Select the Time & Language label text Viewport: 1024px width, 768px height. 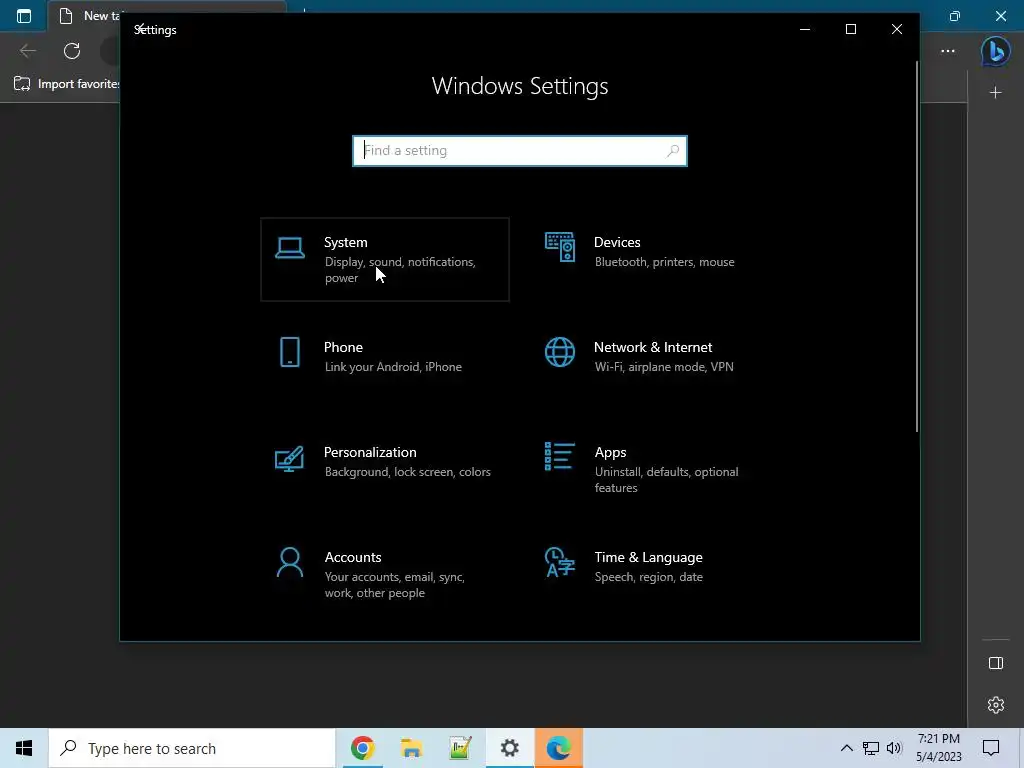[x=648, y=557]
